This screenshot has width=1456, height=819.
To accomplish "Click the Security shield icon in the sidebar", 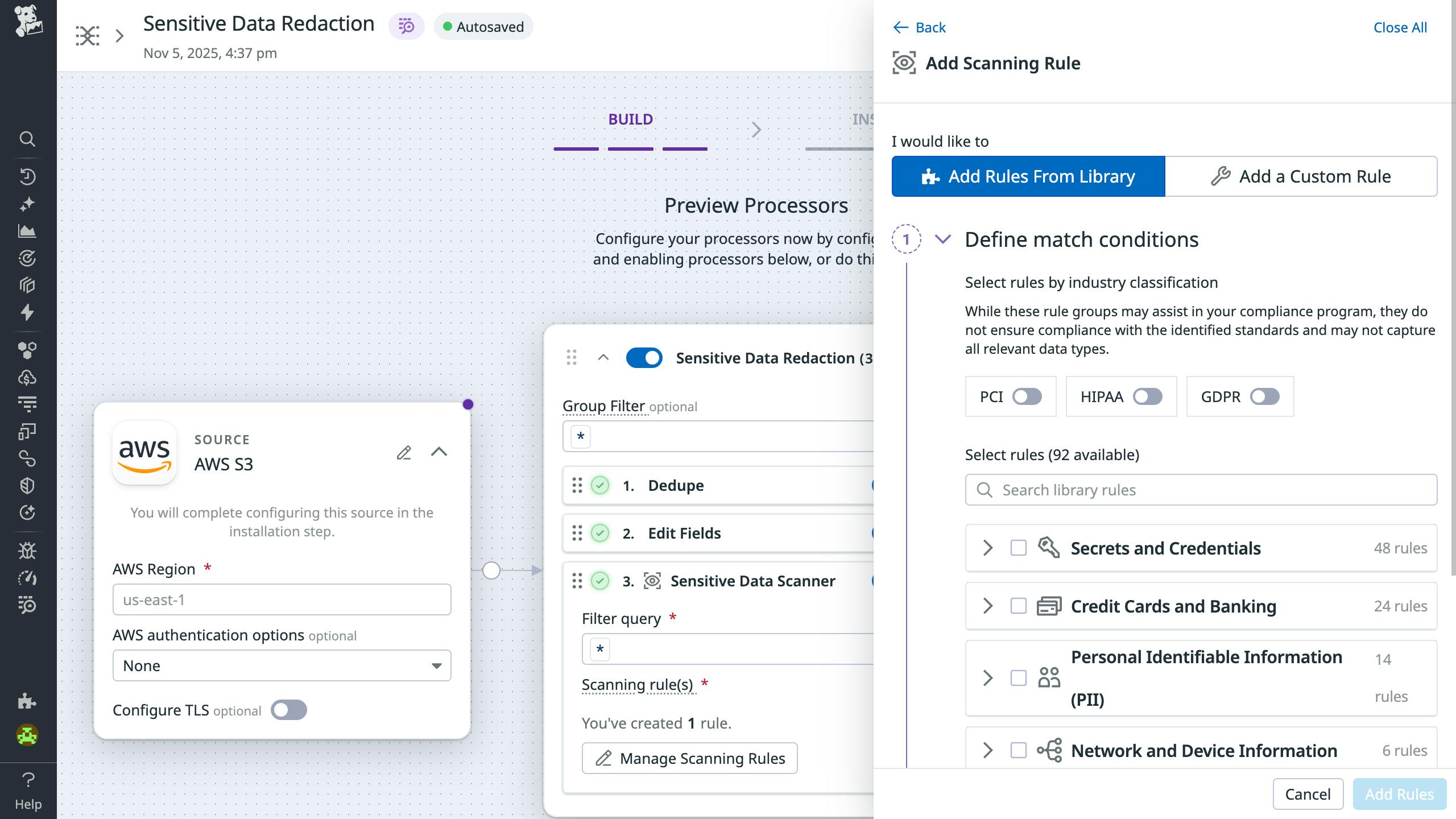I will (28, 485).
